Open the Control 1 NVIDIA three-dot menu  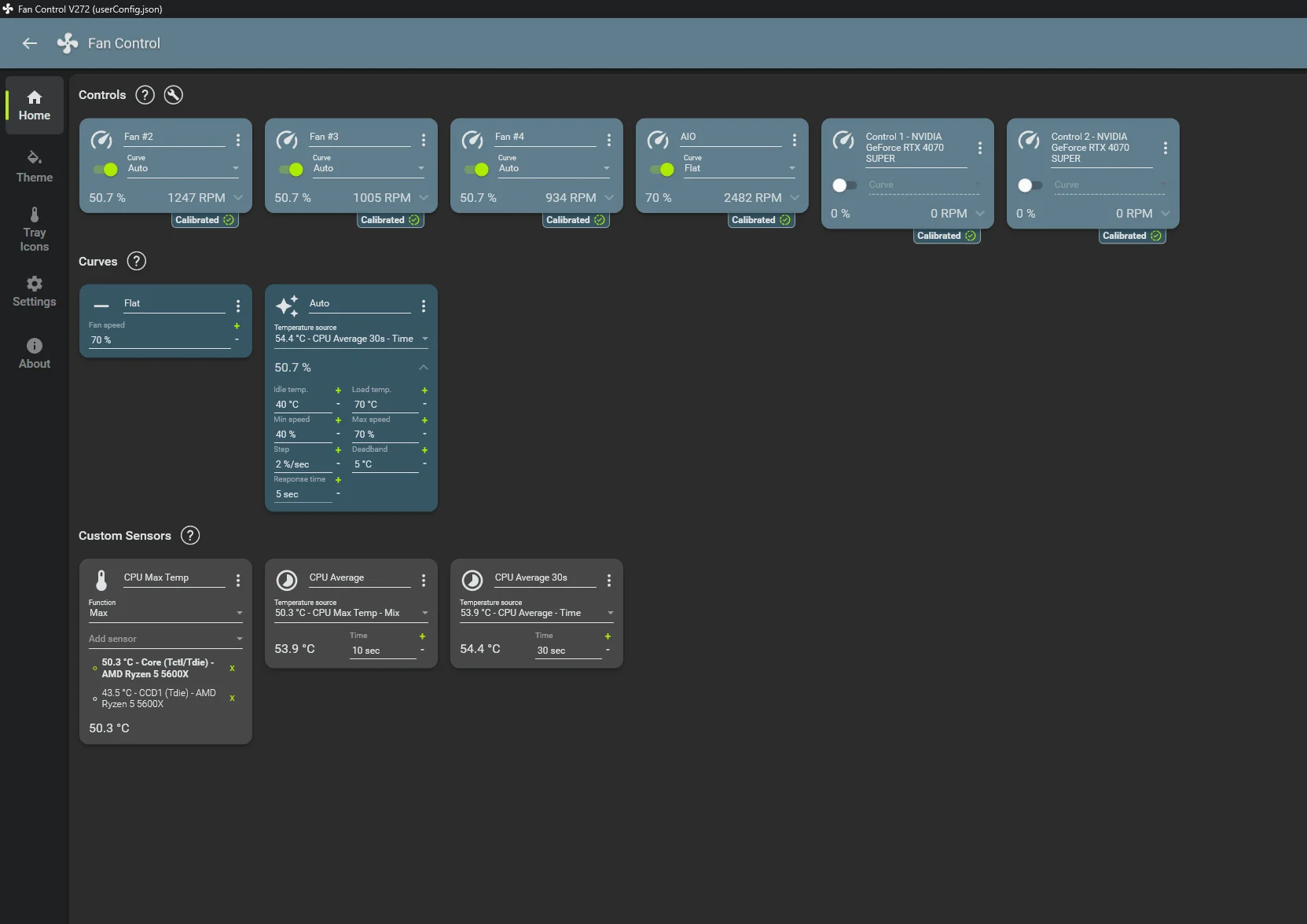(980, 148)
